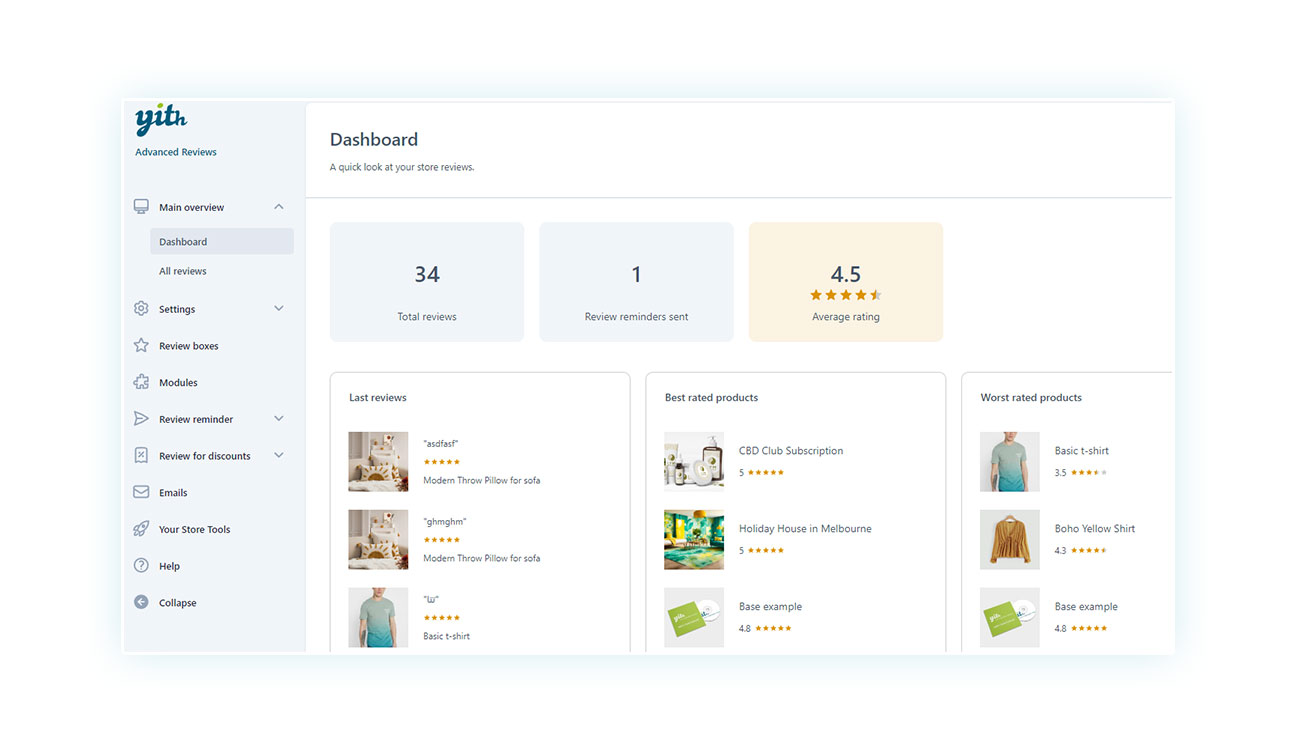
Task: Click the Review reminders sent card
Action: [x=636, y=282]
